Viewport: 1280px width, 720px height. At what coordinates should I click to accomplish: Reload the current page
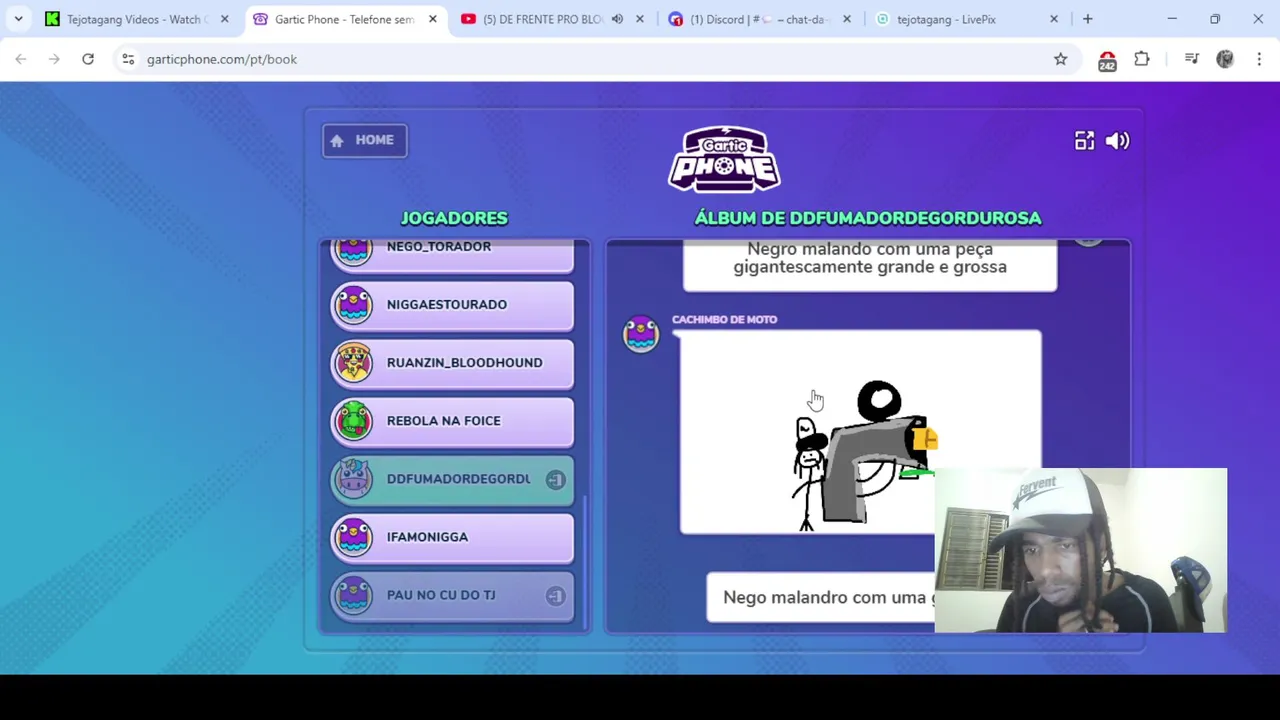pos(88,59)
